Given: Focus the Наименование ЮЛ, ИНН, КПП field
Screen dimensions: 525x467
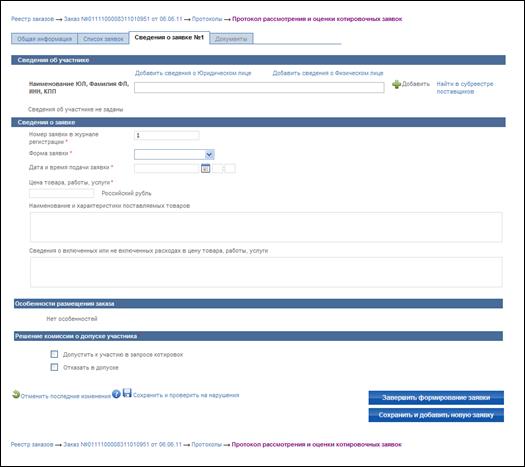Looking at the screenshot, I should click(x=259, y=87).
